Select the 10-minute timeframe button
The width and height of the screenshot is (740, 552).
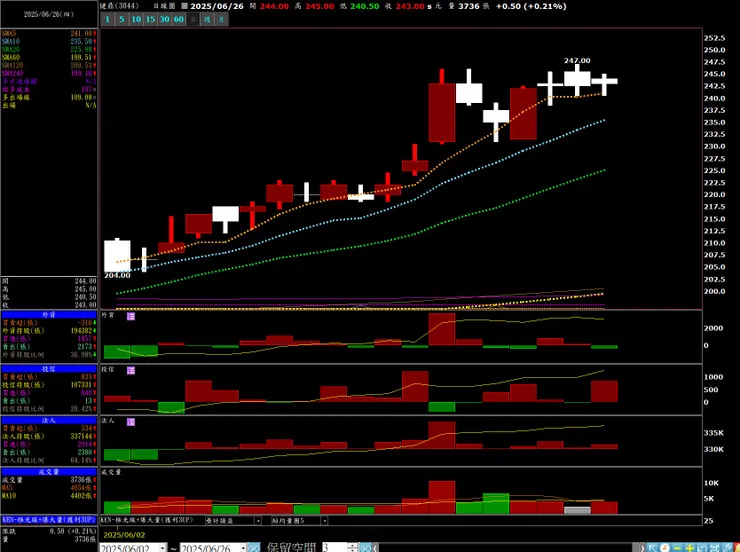click(x=136, y=19)
